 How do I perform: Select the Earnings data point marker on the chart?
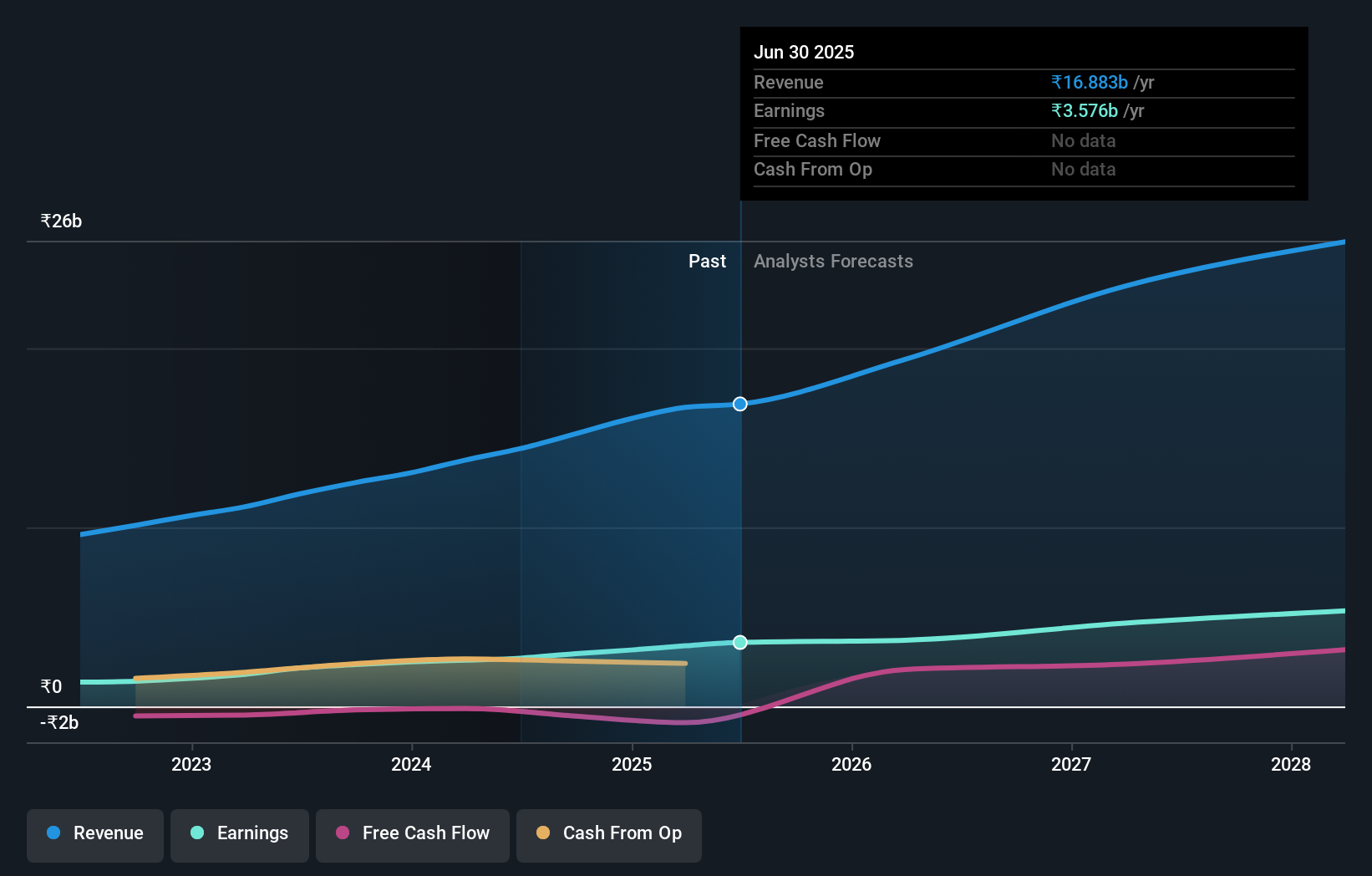(739, 643)
